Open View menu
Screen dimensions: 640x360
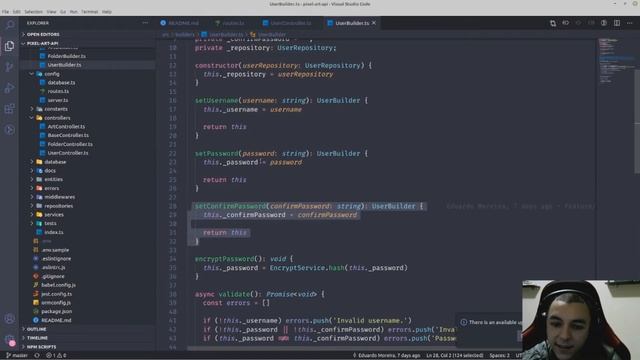51,12
